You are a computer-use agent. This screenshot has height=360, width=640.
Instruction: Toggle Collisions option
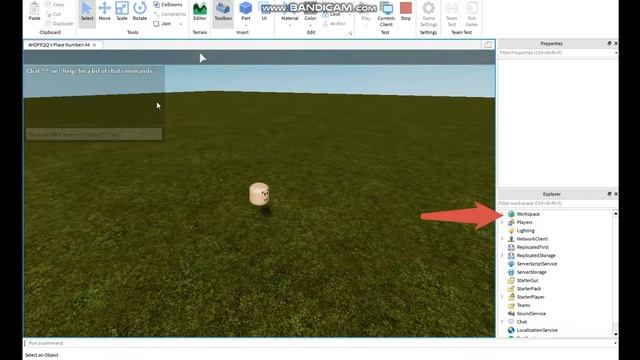tap(168, 4)
